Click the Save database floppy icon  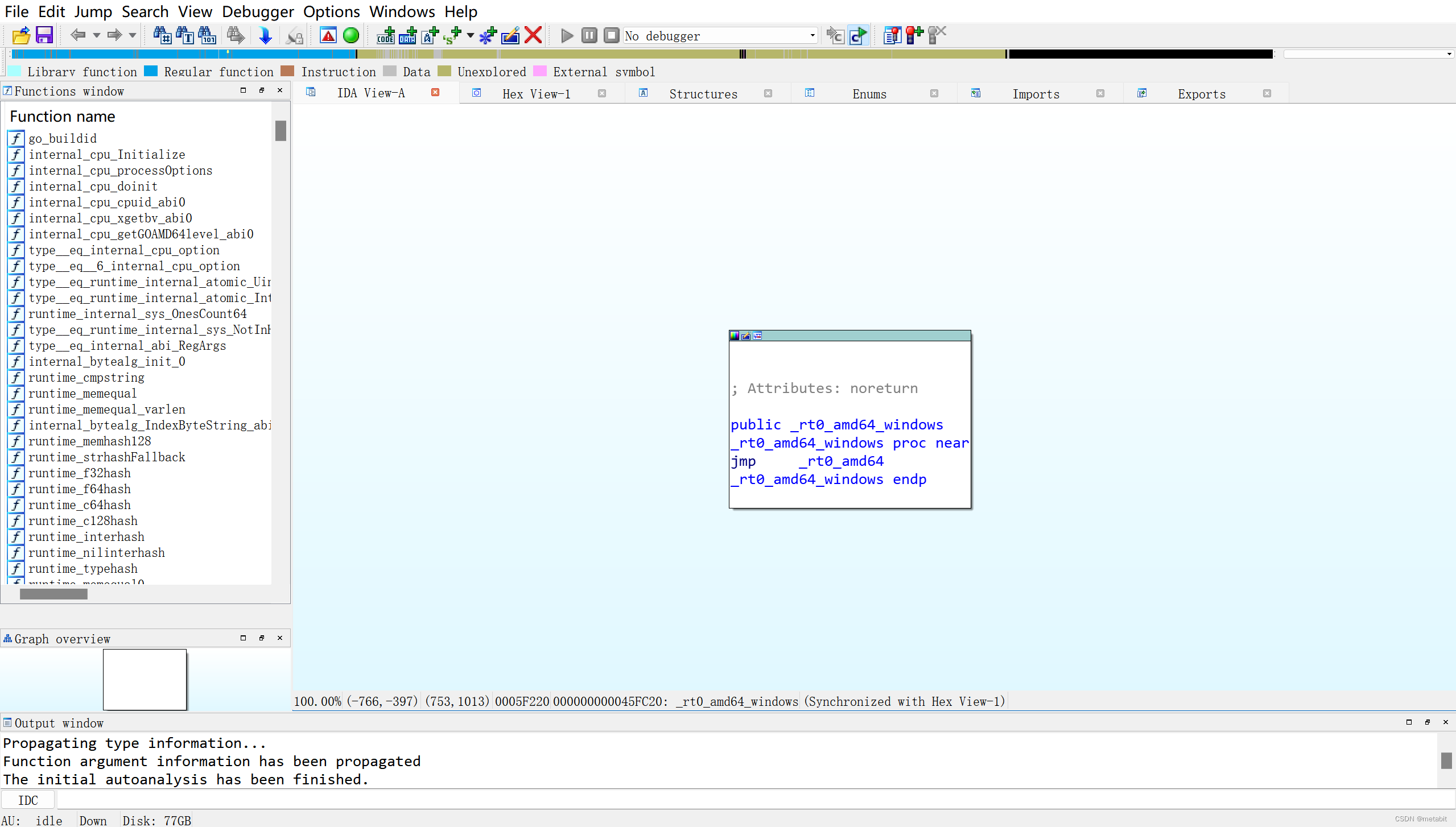(44, 35)
